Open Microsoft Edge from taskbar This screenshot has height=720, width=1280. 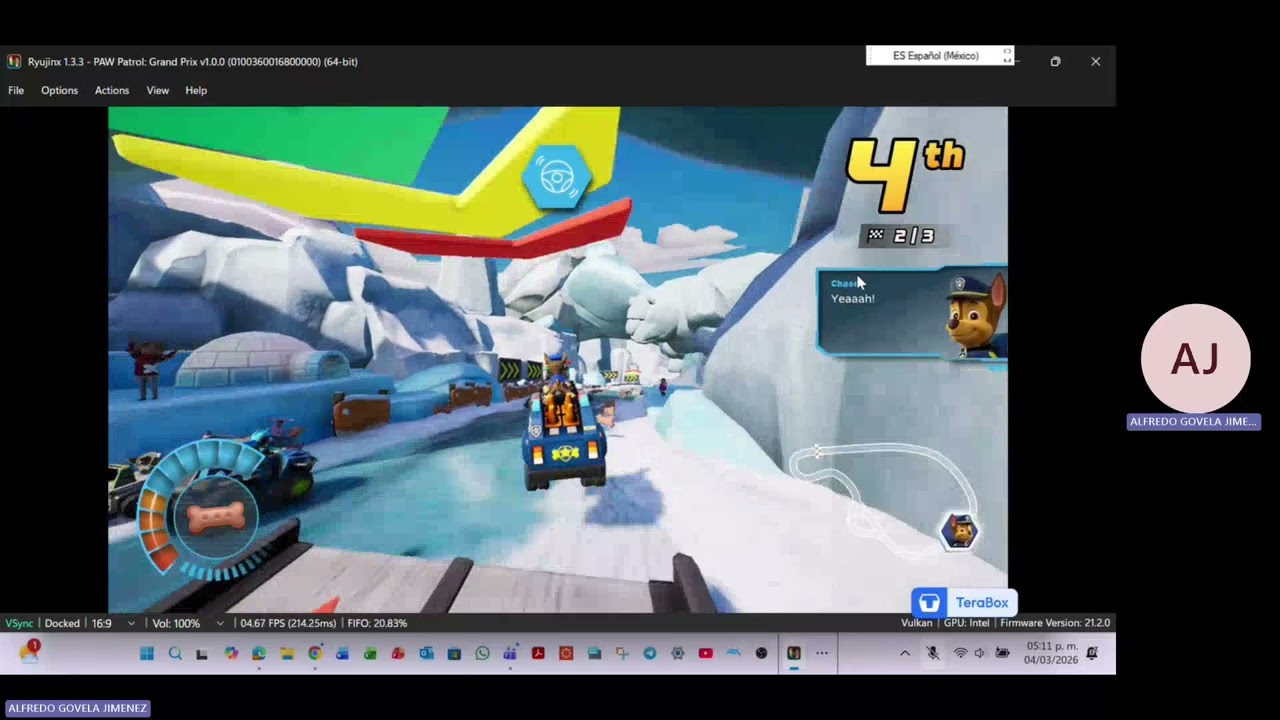click(x=259, y=653)
